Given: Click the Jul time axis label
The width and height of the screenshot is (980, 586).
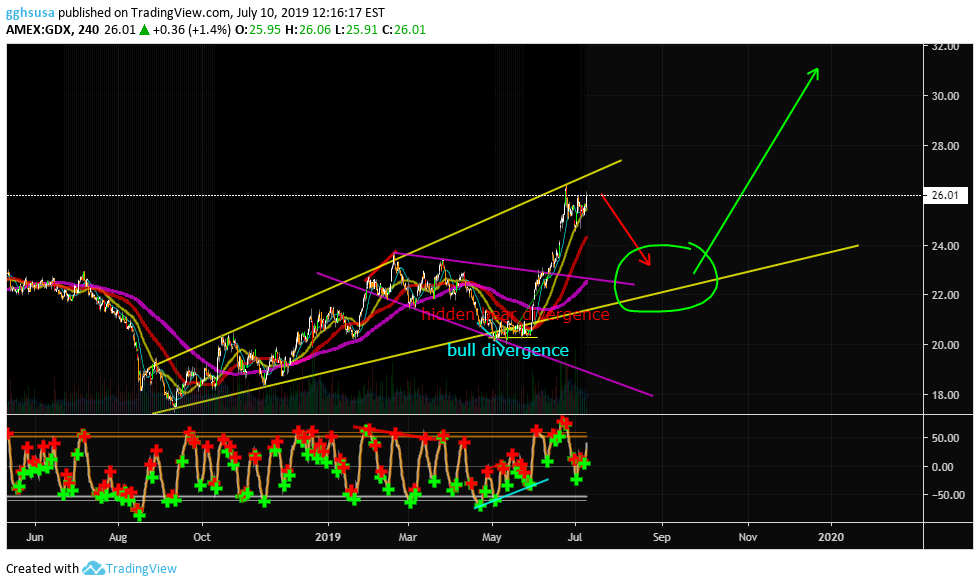Looking at the screenshot, I should (x=575, y=537).
